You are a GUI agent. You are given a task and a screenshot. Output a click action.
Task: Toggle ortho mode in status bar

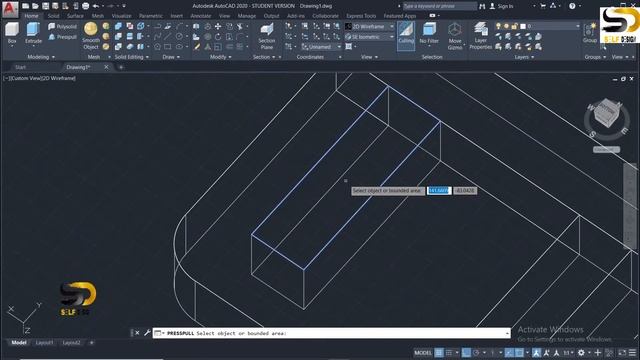point(466,353)
